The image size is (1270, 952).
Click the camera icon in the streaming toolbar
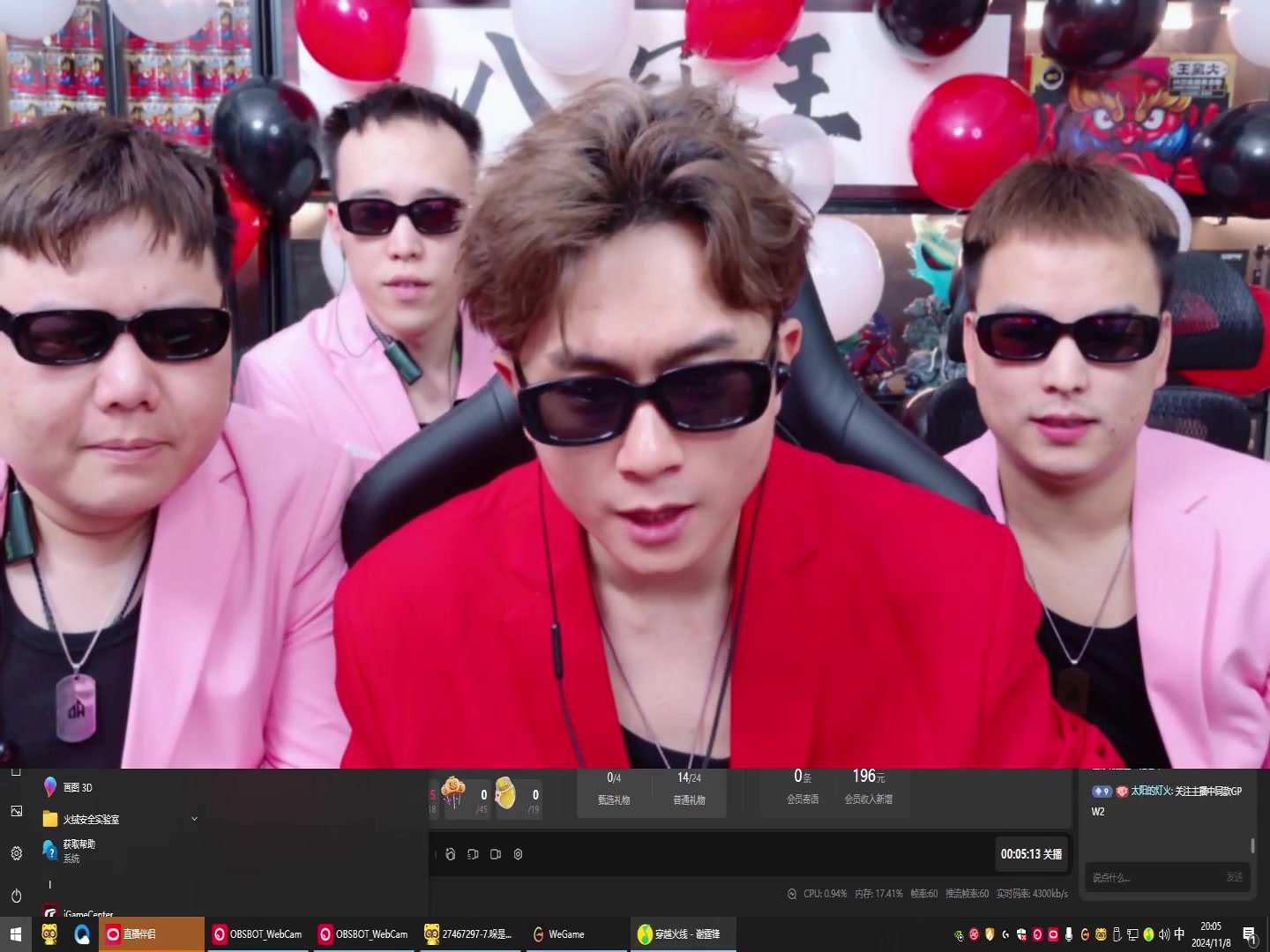[496, 854]
